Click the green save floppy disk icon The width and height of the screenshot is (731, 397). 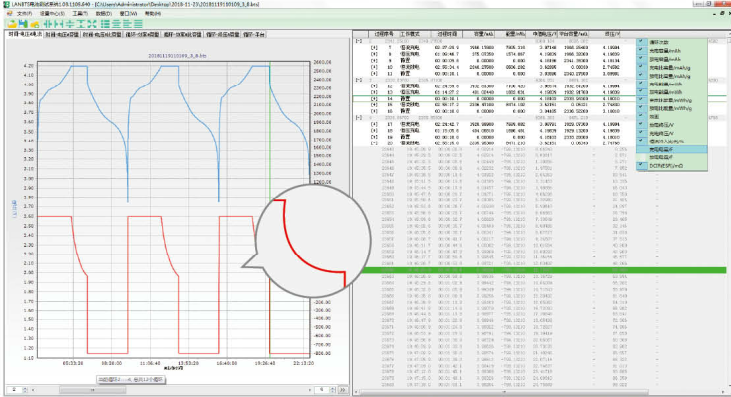tap(23, 24)
